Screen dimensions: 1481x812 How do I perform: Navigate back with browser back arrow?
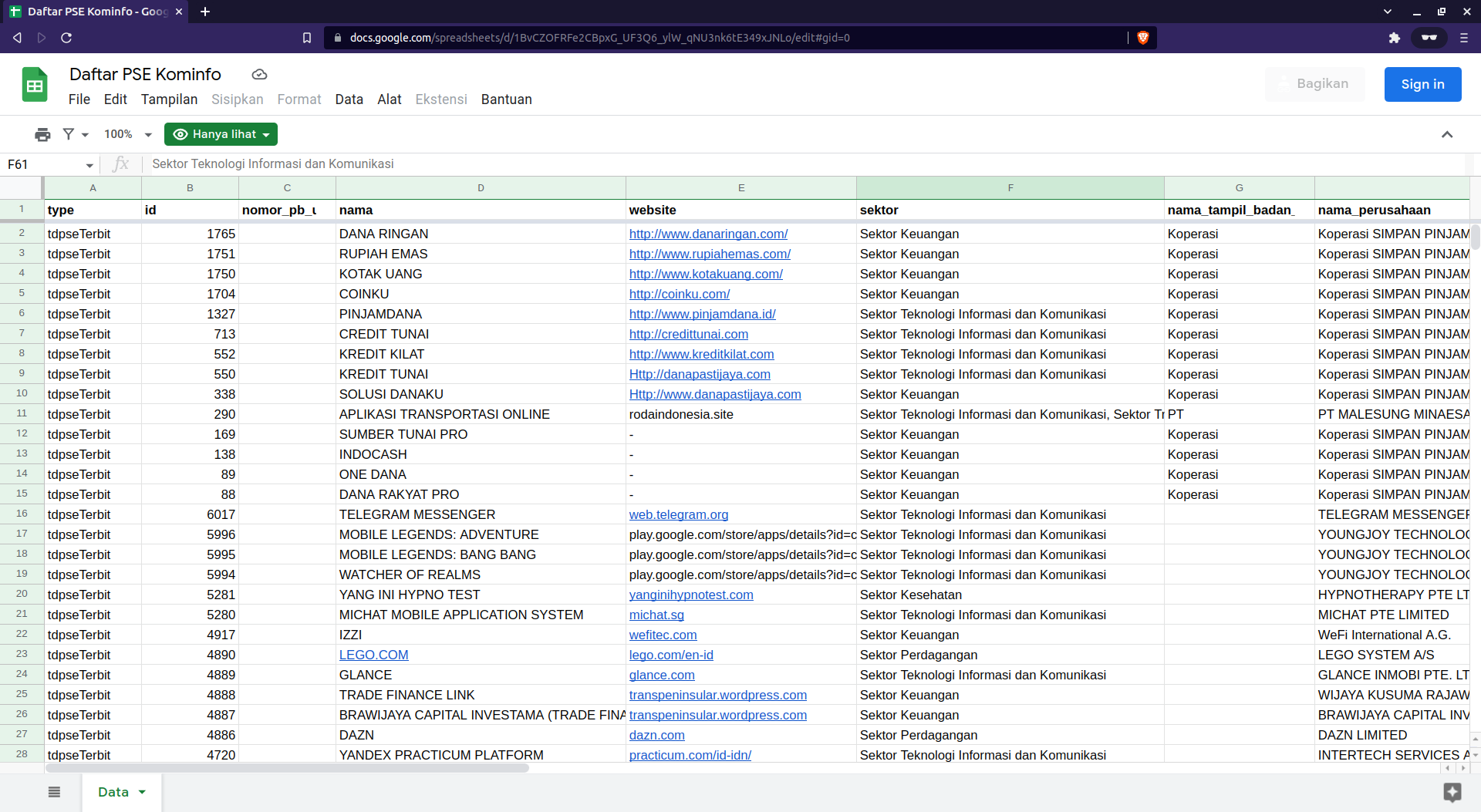[16, 37]
